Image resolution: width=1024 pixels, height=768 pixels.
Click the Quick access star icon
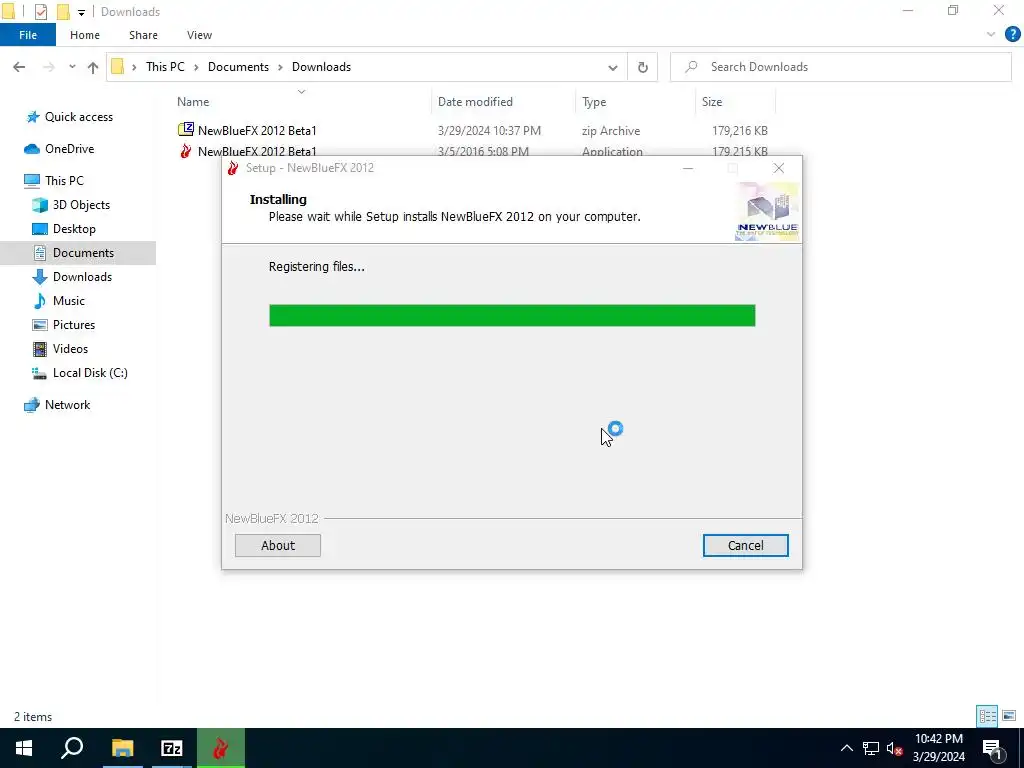tap(32, 117)
